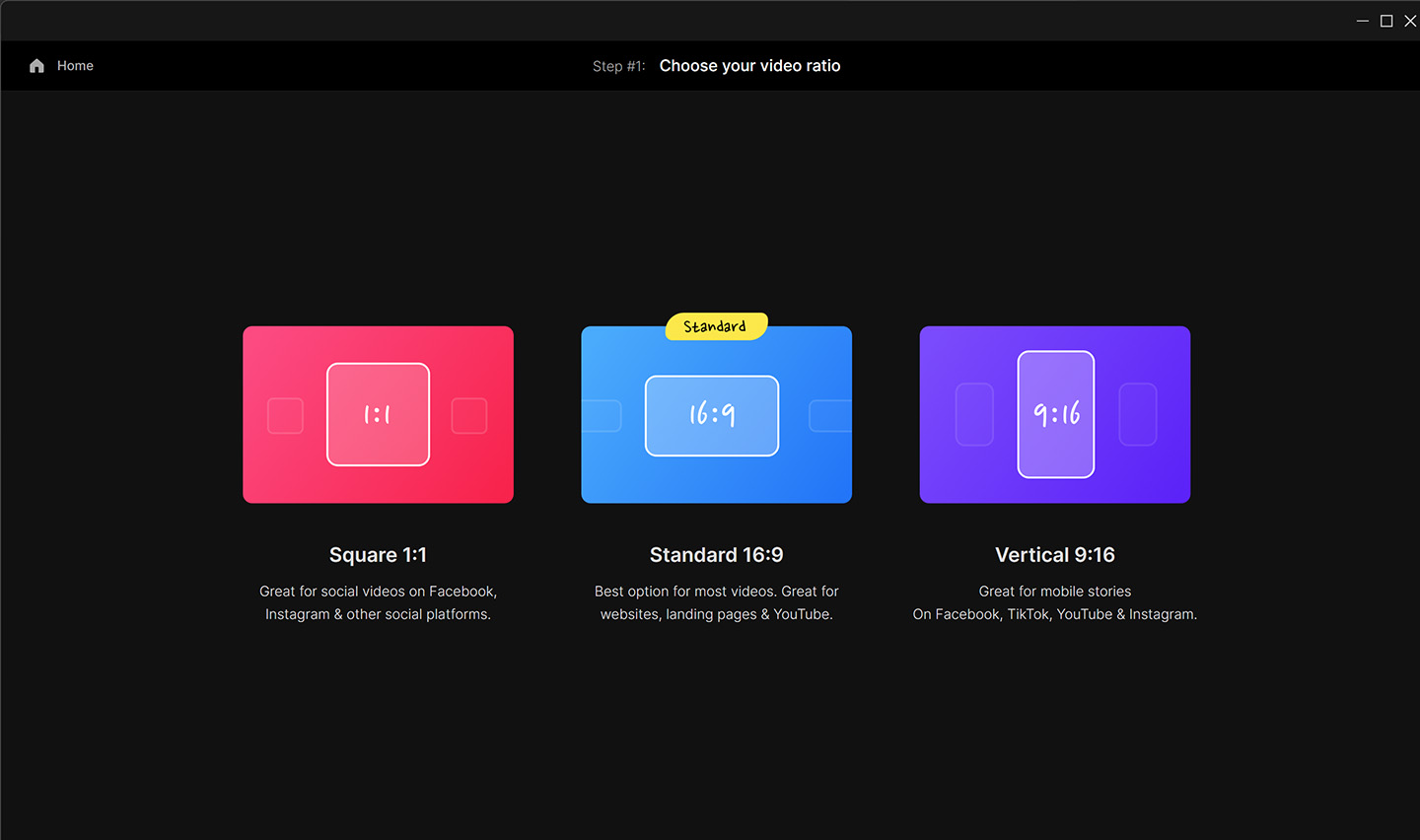
Task: Choose the "Vertical 9:16" title
Action: (x=1054, y=555)
